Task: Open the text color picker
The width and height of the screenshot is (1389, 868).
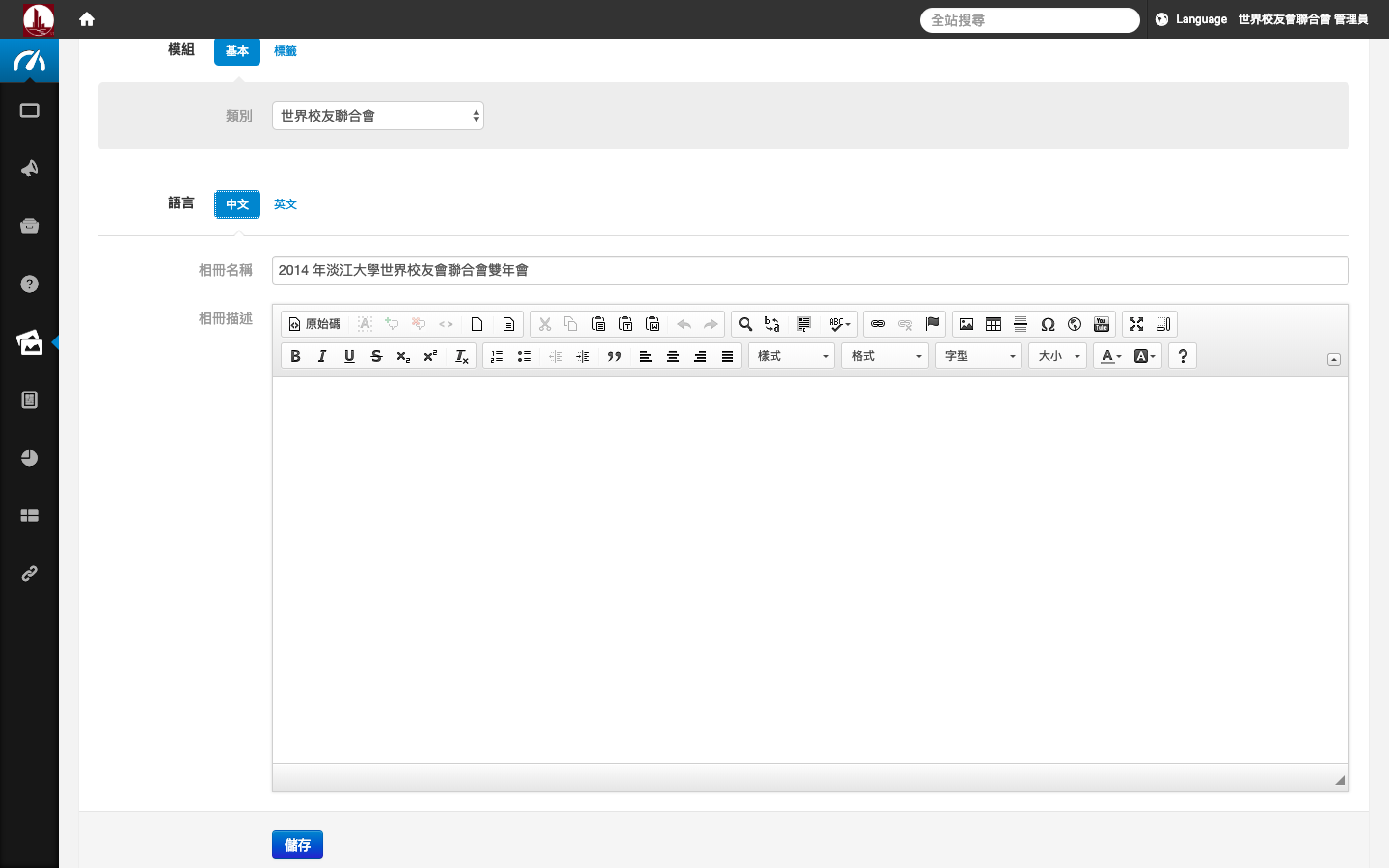Action: 1111,356
